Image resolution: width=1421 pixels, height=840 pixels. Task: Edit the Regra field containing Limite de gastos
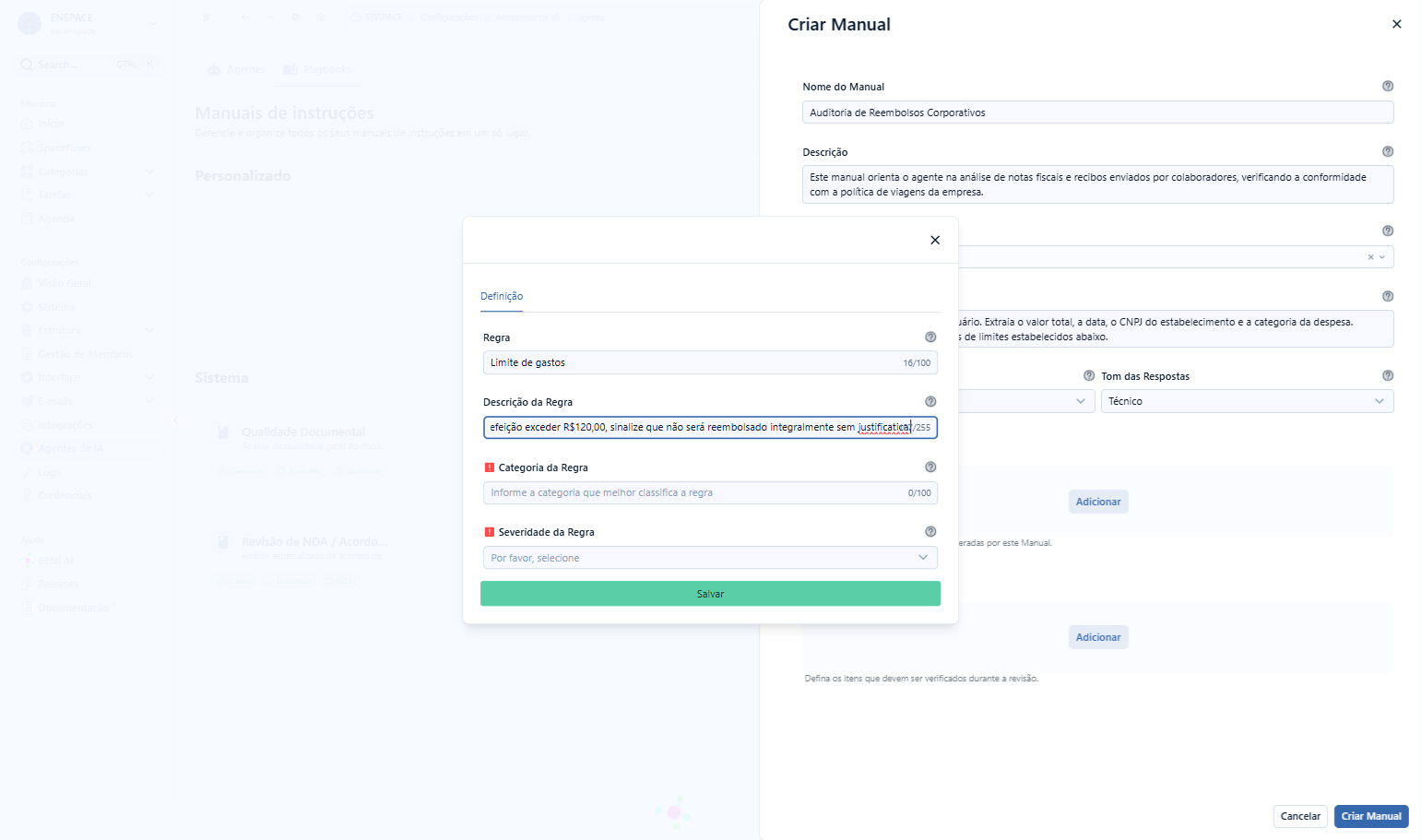tap(710, 362)
